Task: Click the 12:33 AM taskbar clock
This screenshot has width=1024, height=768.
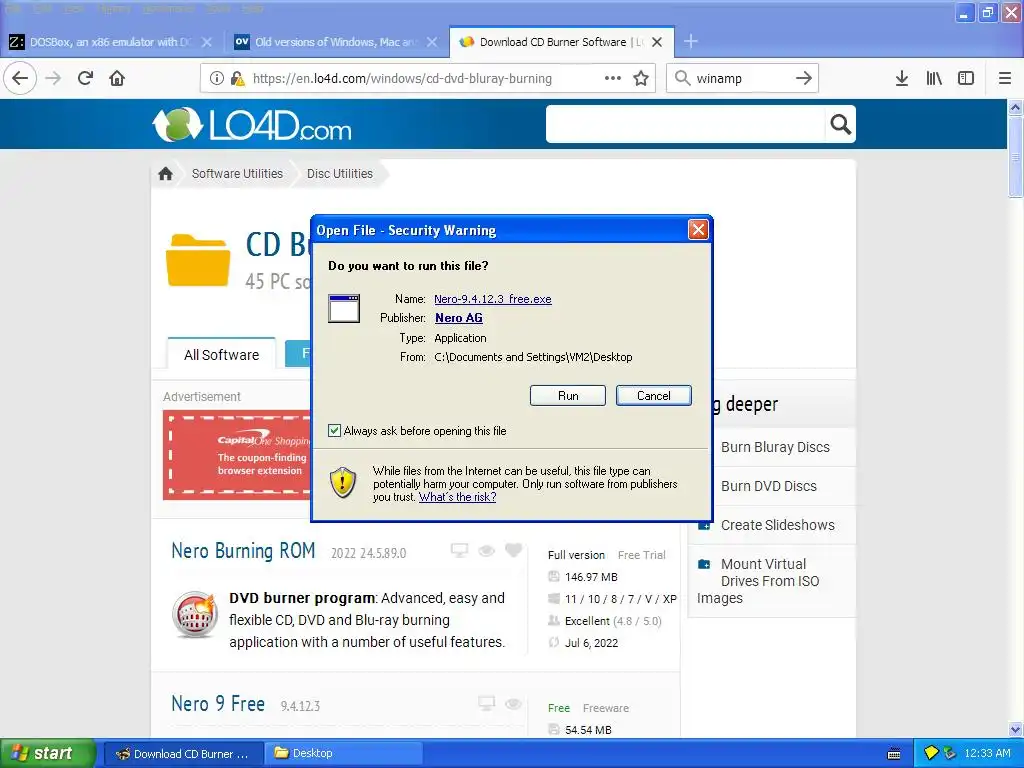Action: (x=987, y=754)
